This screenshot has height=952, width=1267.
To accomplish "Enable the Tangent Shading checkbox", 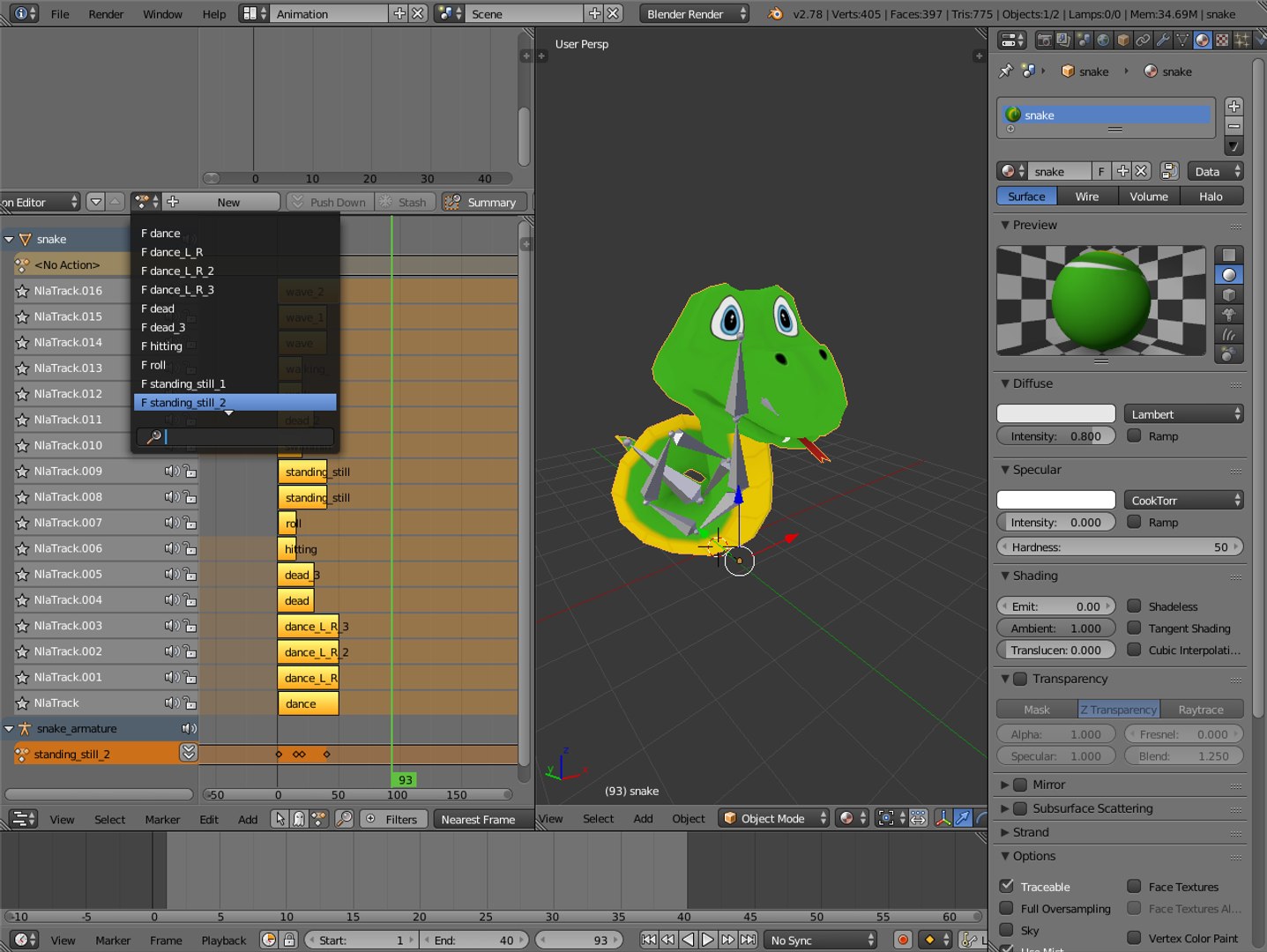I will [1134, 628].
